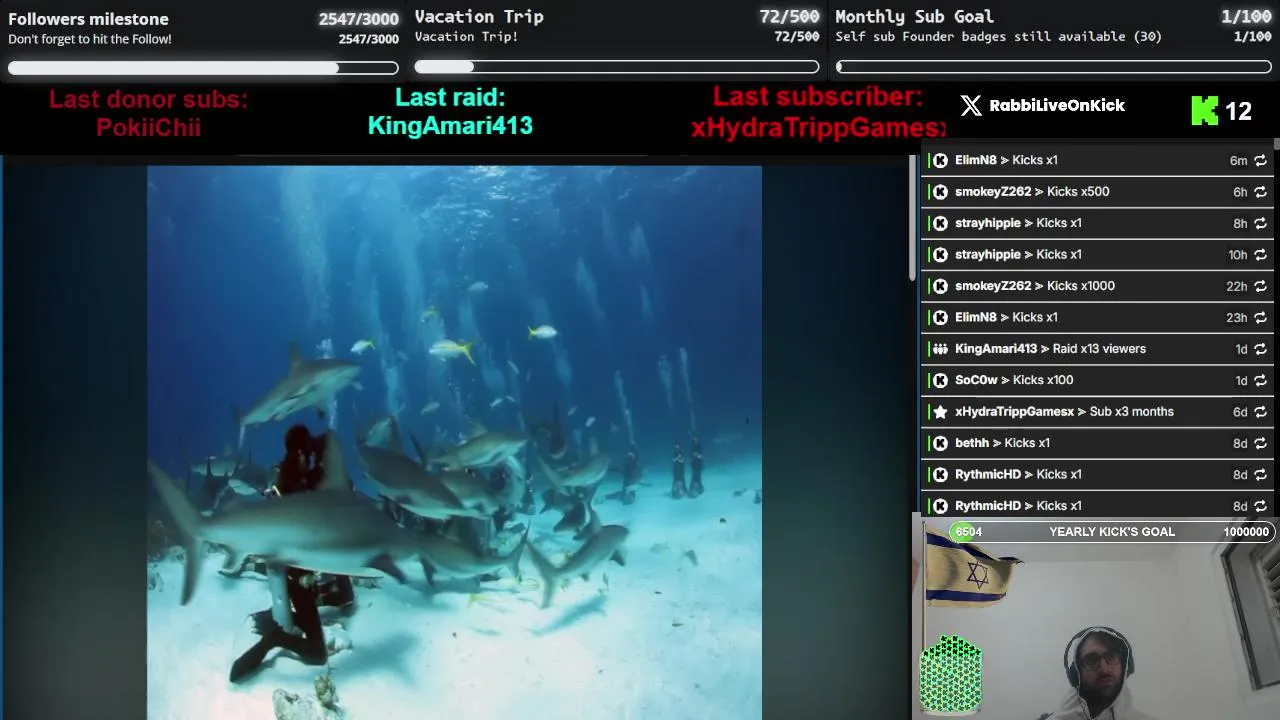Click the RabbiLiveOnKick handle text
This screenshot has width=1280, height=720.
tap(1057, 106)
